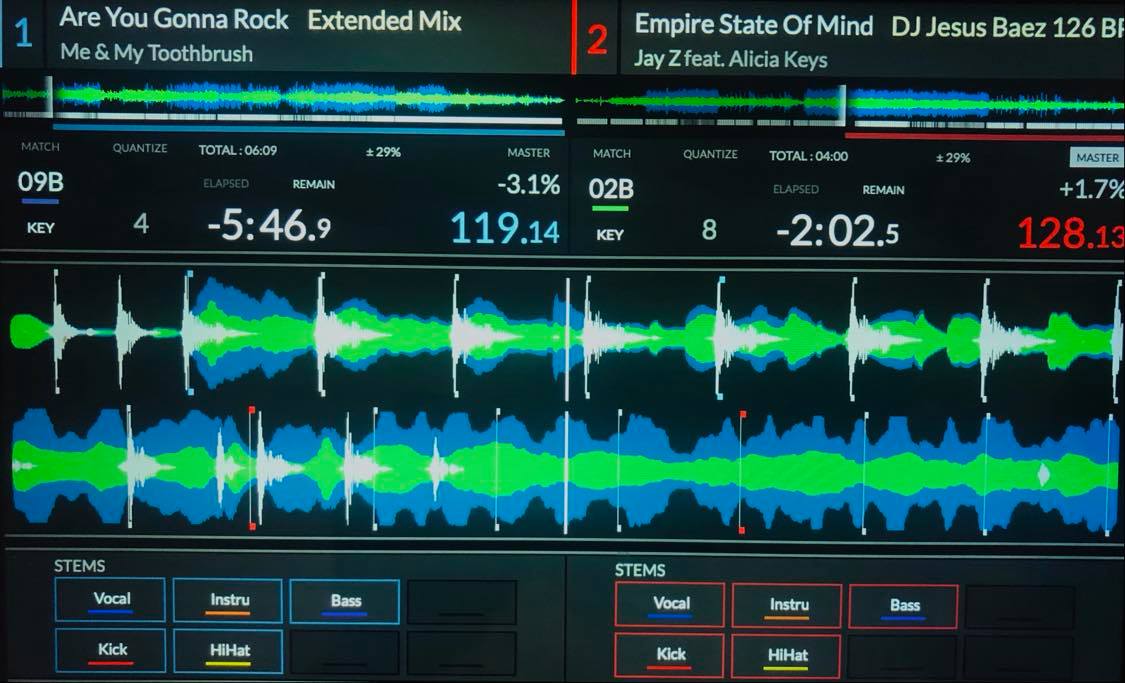Click the quantize value 4 on deck 1

(141, 225)
